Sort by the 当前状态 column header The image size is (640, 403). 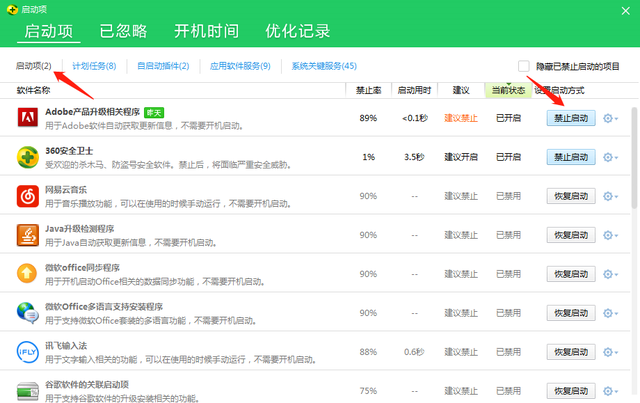tap(508, 90)
